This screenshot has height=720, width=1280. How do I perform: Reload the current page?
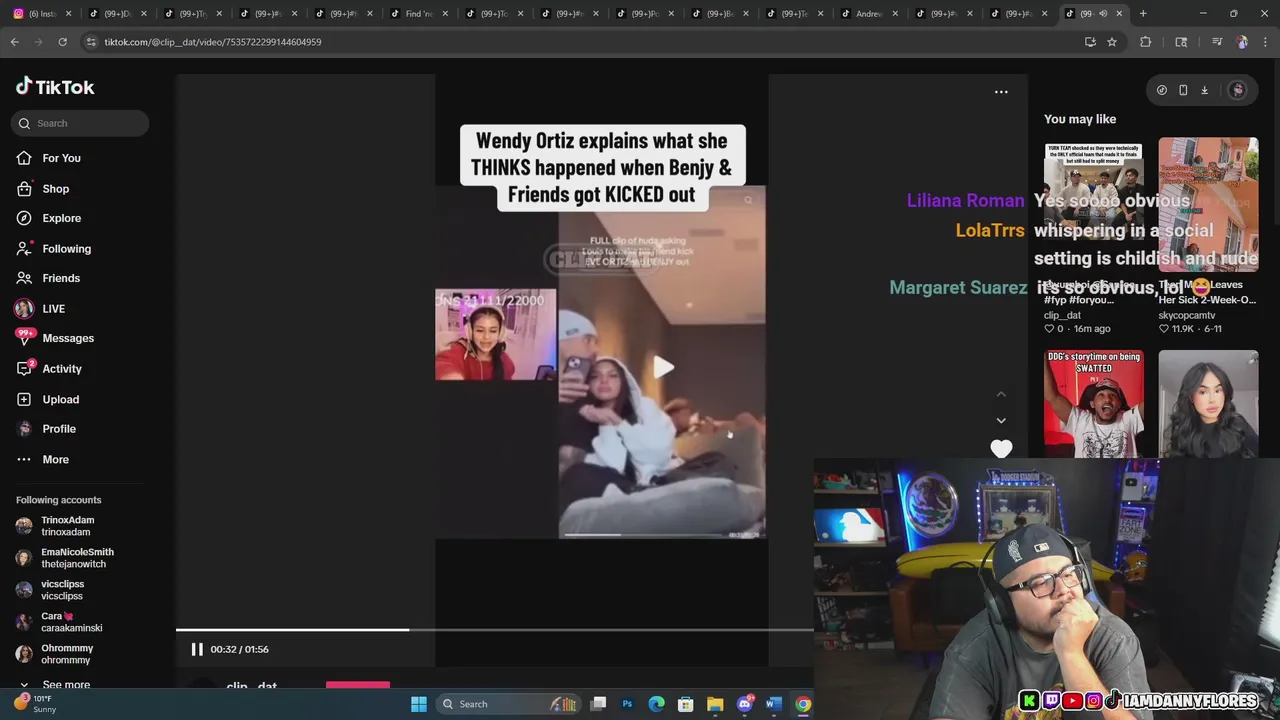[x=62, y=42]
